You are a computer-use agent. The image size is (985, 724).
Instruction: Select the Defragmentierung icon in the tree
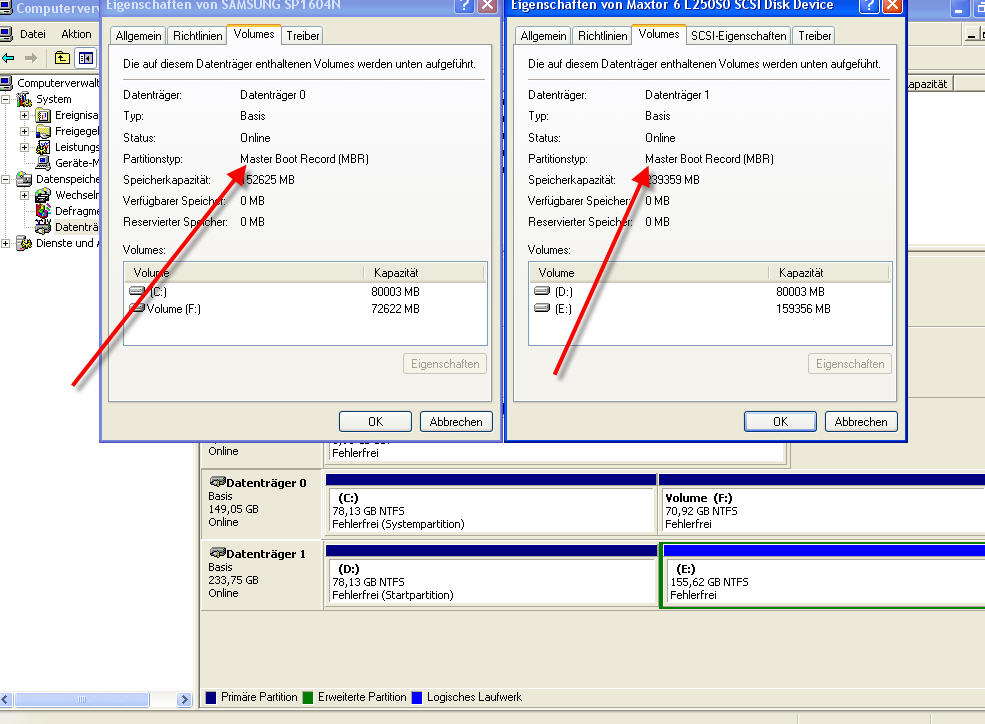pos(43,211)
